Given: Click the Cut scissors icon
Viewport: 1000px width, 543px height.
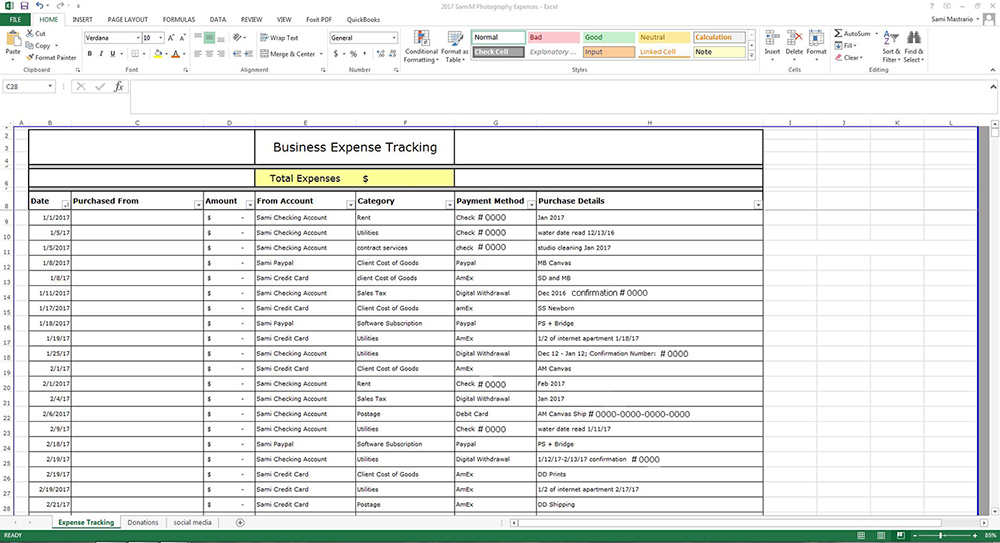Looking at the screenshot, I should (30, 33).
